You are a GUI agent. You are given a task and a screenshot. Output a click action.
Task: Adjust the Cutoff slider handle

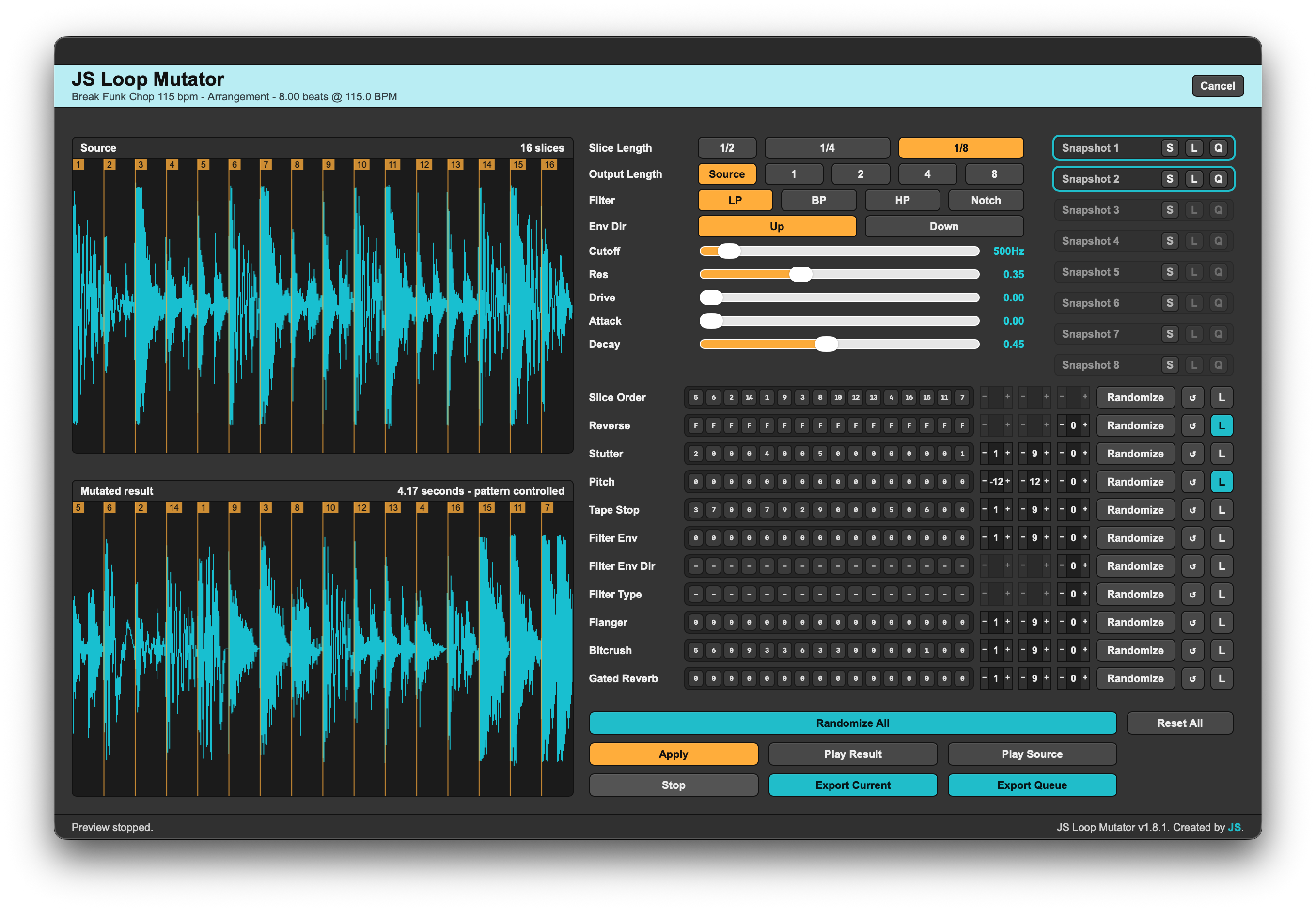(x=729, y=251)
